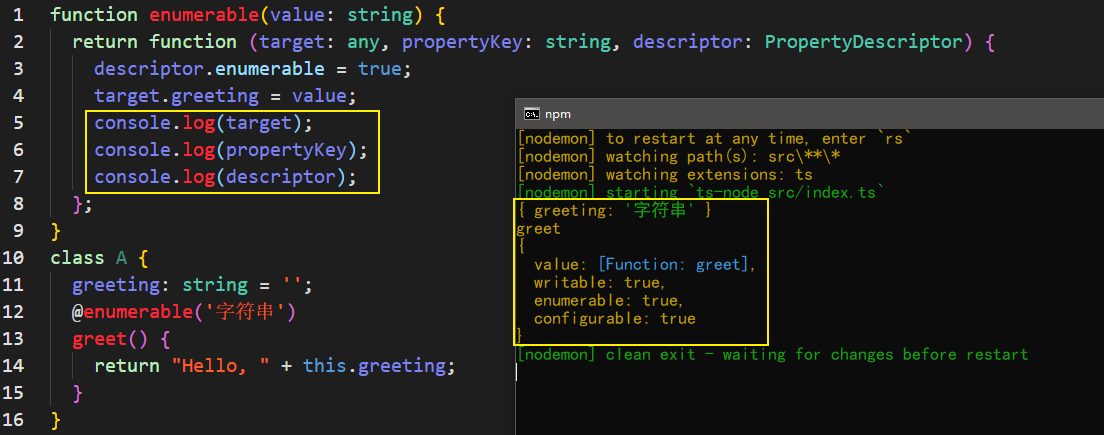Screen dimensions: 1104x435
Task: Click line number 12 in the editor gutter
Action: [x=12, y=312]
